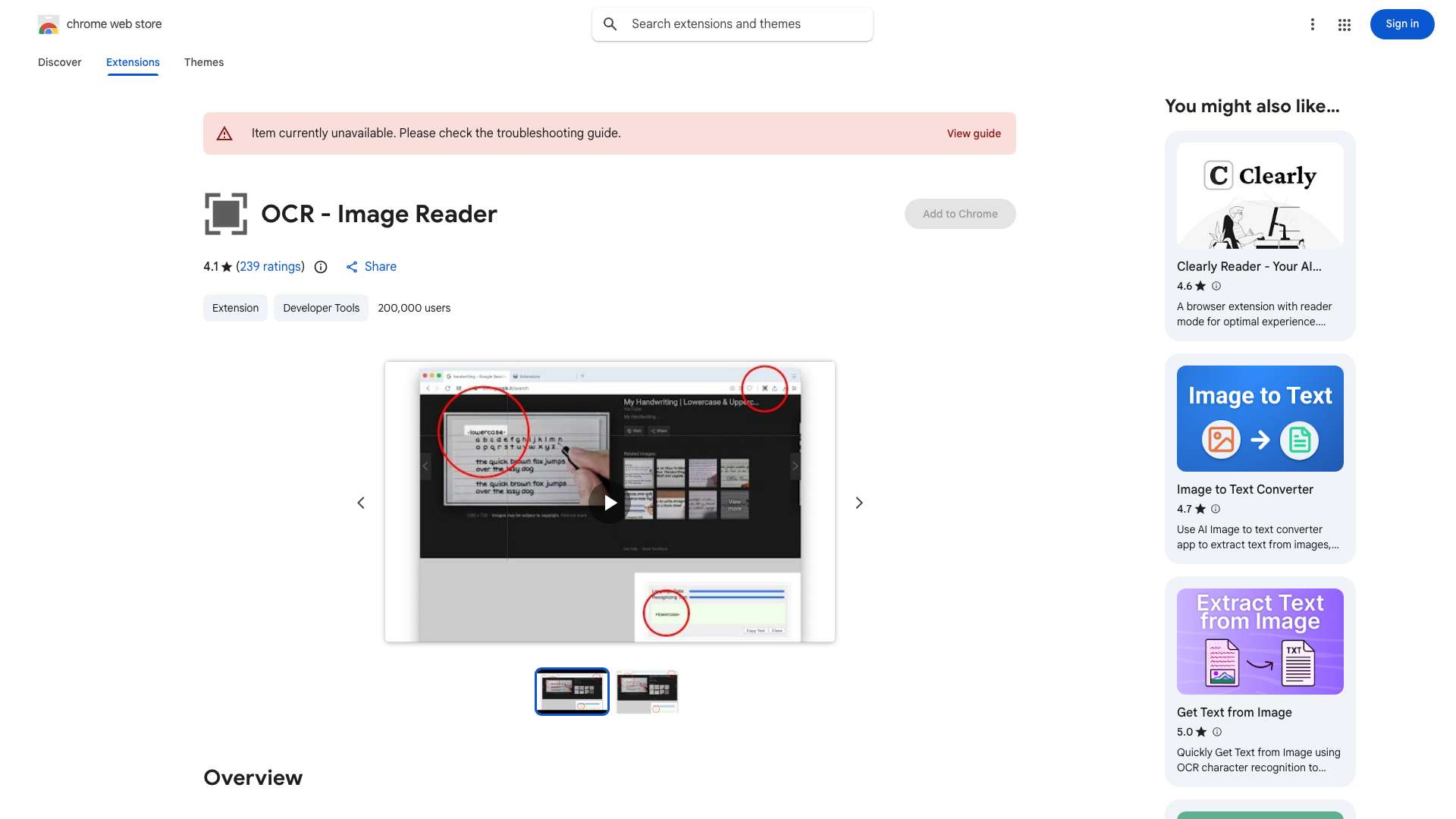Open the Clearly Reader card image
1456x819 pixels.
pyautogui.click(x=1260, y=196)
